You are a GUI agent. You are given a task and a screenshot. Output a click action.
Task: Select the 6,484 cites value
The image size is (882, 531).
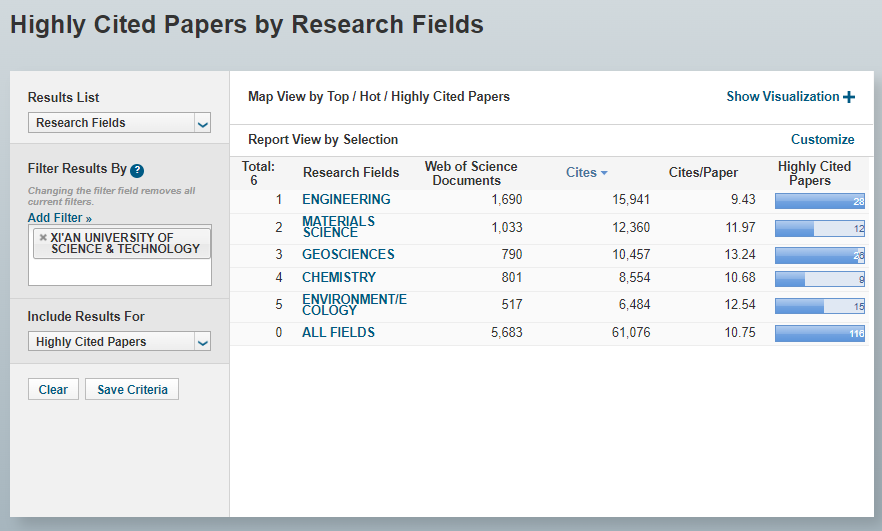pyautogui.click(x=634, y=304)
